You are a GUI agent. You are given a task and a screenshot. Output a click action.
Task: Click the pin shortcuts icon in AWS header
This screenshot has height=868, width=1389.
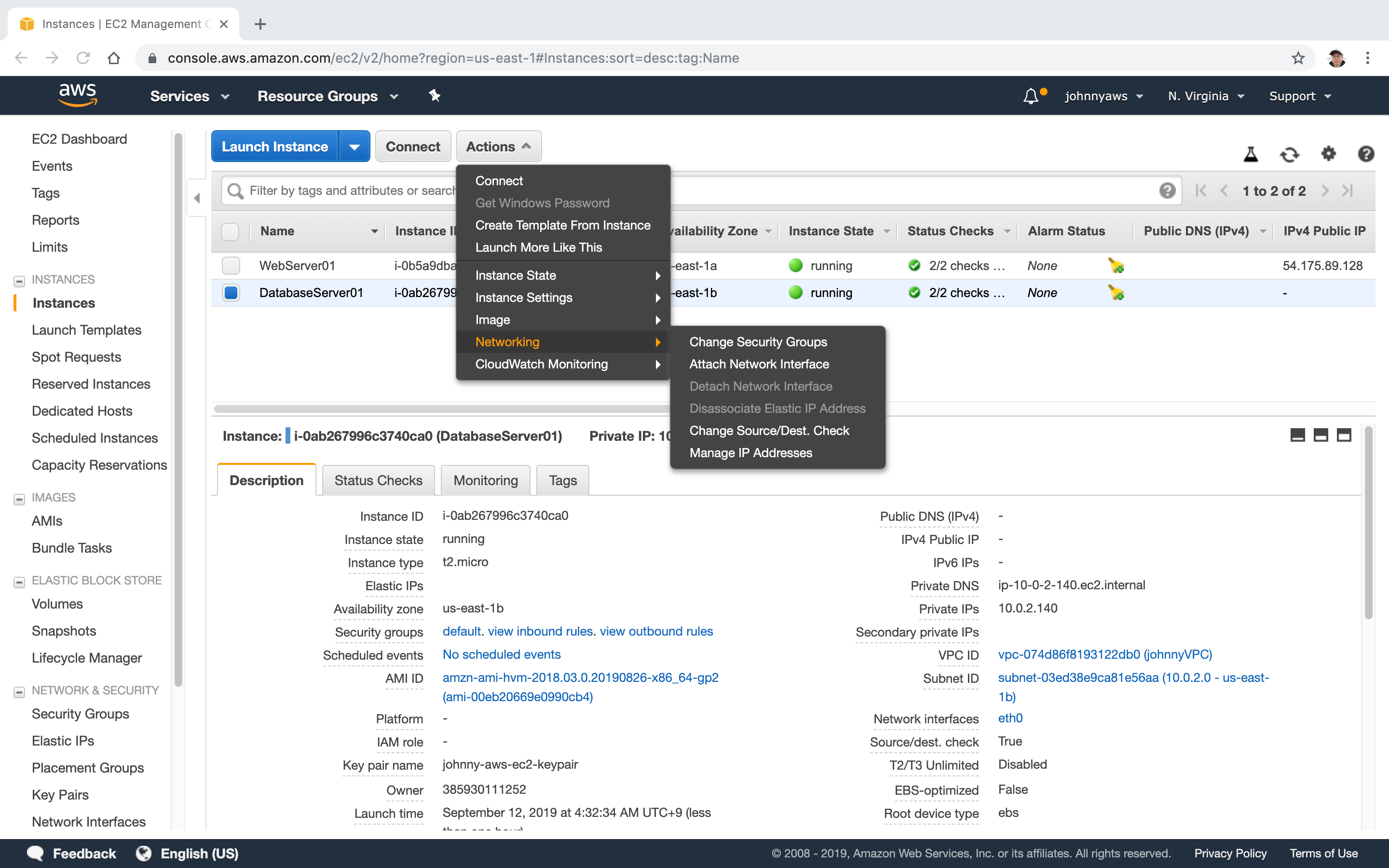[x=435, y=96]
